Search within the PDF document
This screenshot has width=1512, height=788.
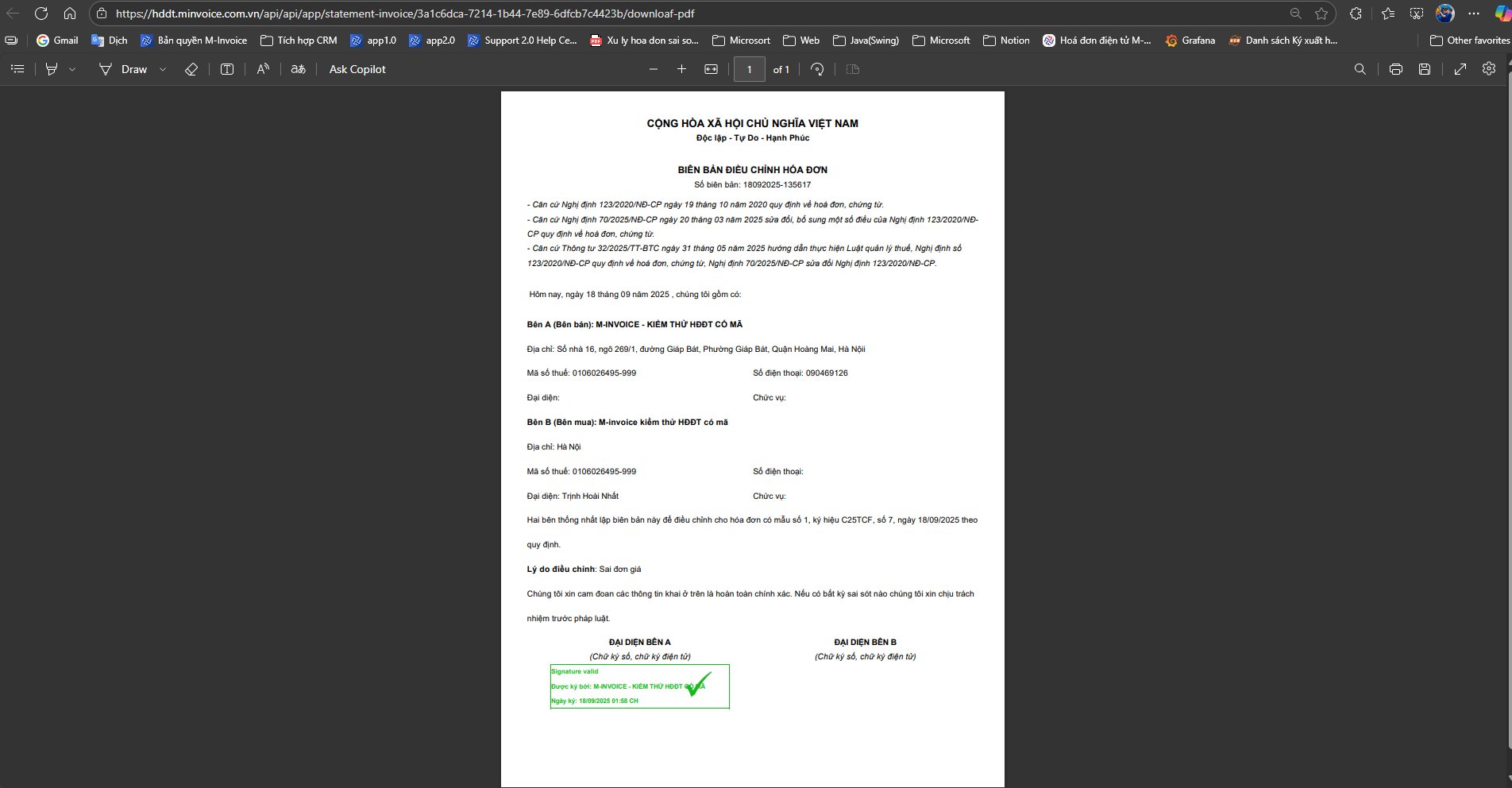pyautogui.click(x=1360, y=69)
